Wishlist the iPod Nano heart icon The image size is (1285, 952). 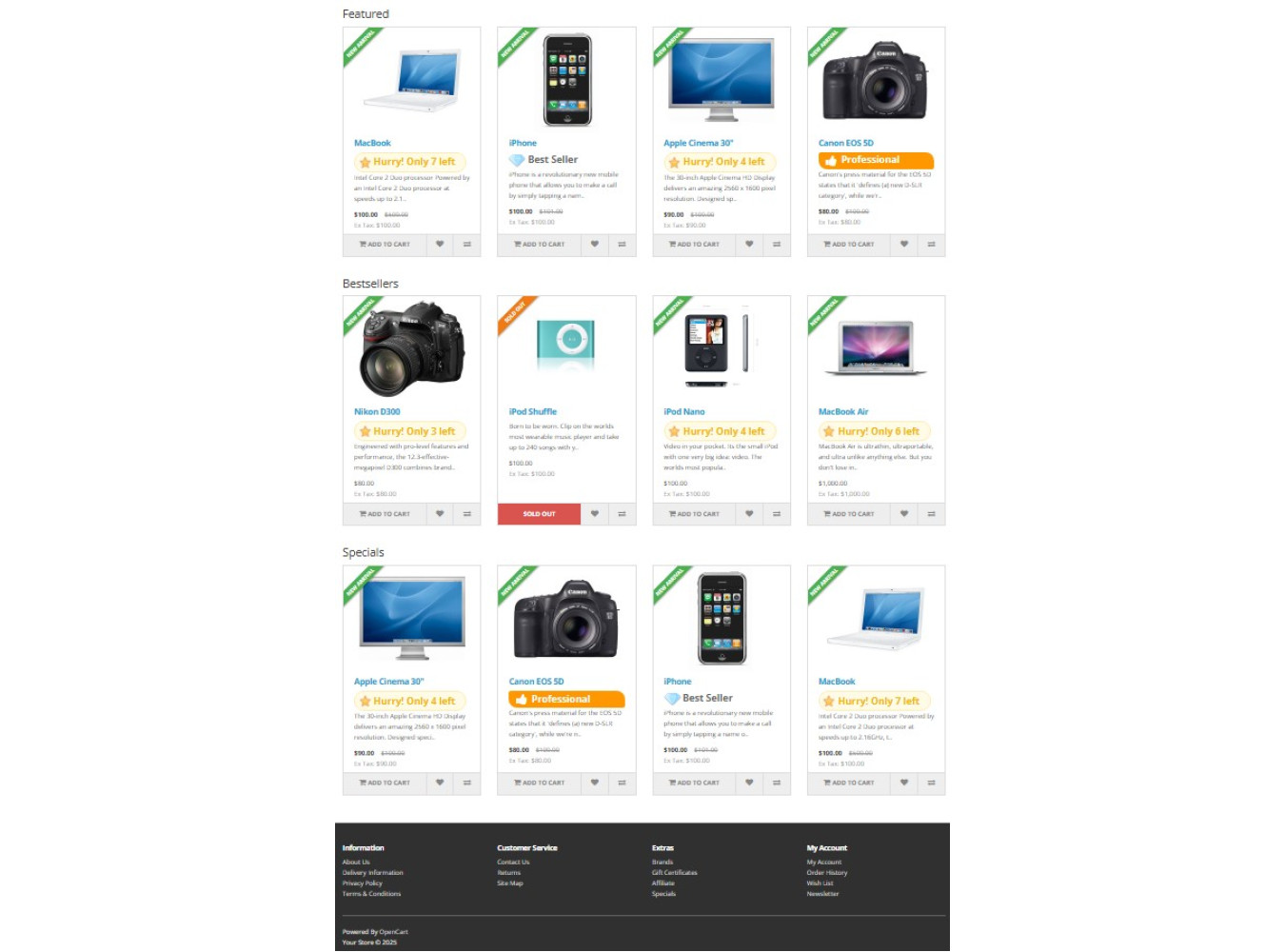[749, 514]
